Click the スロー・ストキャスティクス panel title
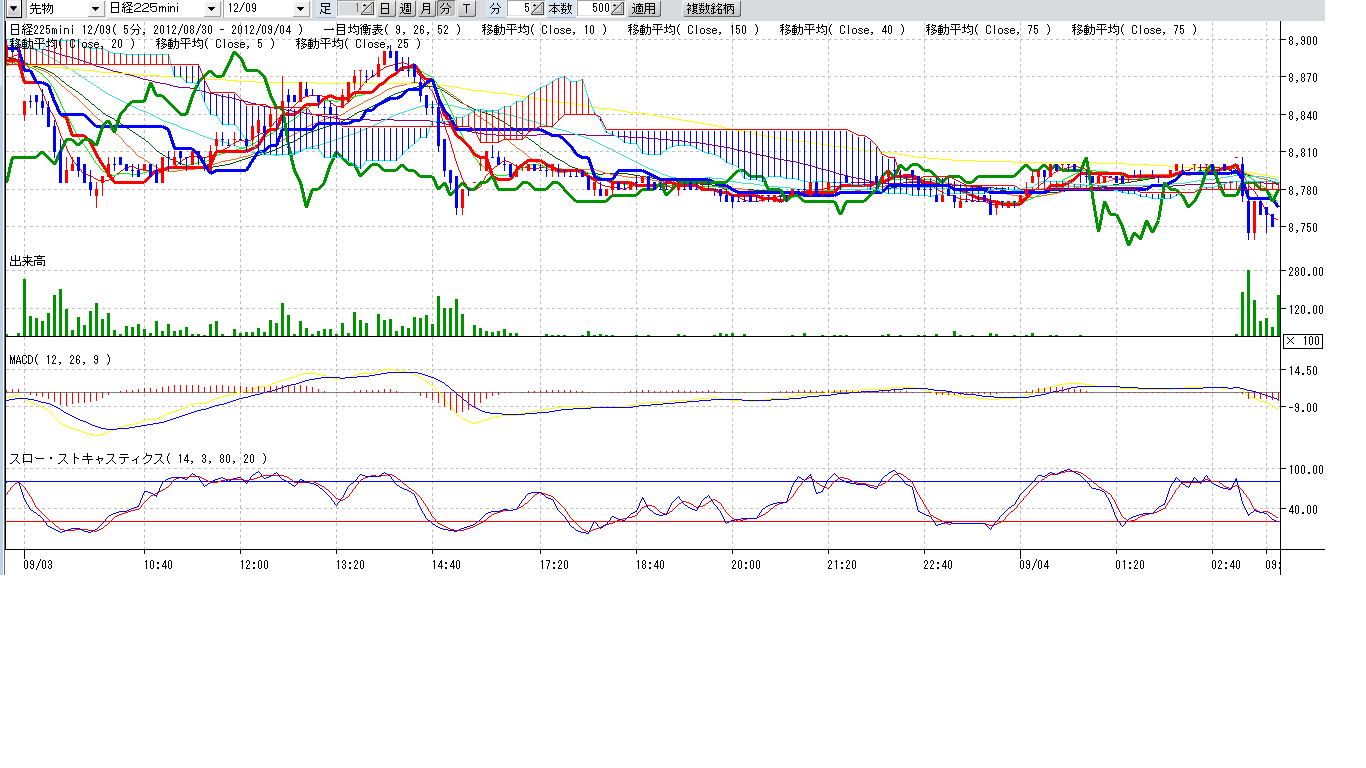The height and width of the screenshot is (768, 1366). tap(138, 459)
